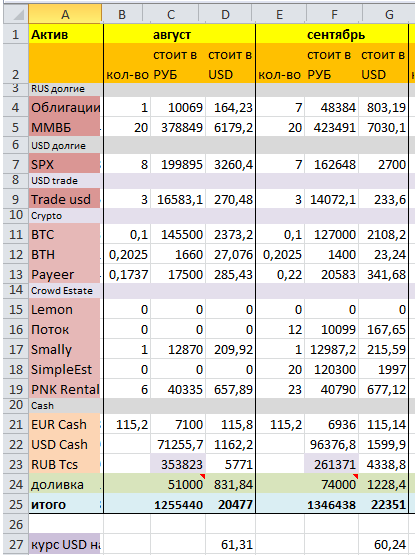Click cell value 7030,1
415x555 pixels.
point(383,127)
